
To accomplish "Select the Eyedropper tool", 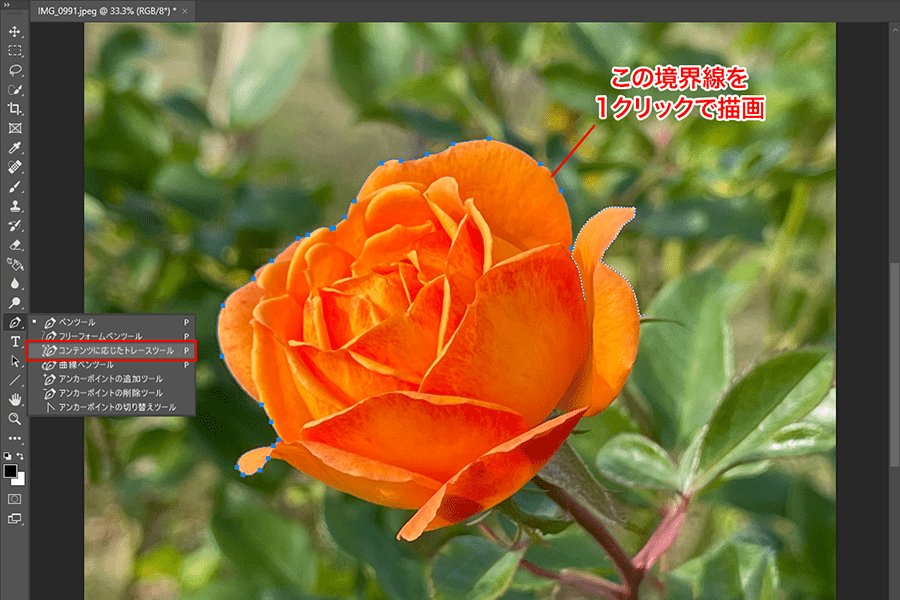I will tap(14, 148).
